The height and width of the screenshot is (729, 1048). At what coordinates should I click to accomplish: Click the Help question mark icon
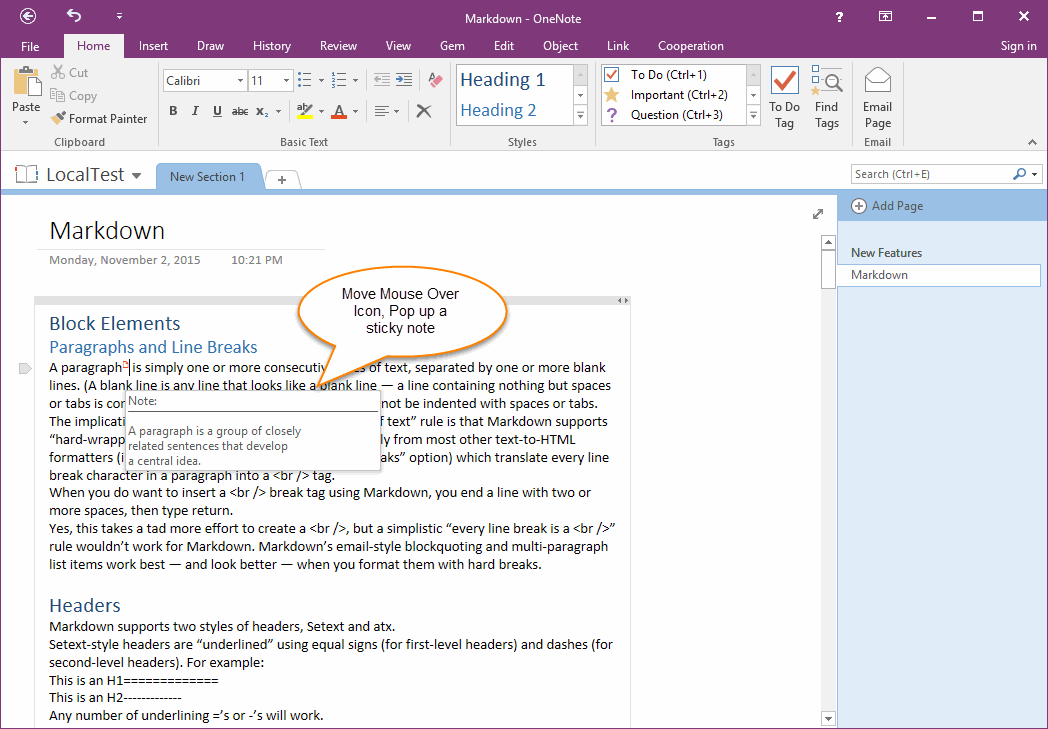pos(839,17)
